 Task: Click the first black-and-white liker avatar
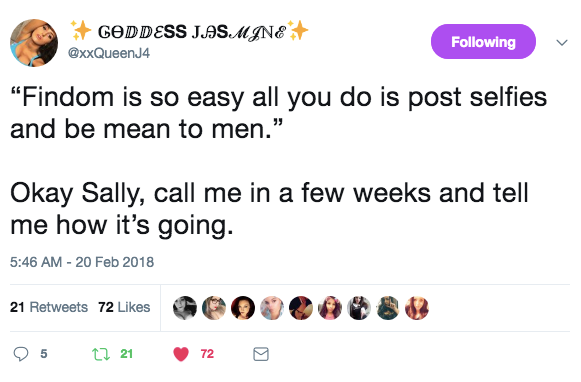pyautogui.click(x=185, y=308)
